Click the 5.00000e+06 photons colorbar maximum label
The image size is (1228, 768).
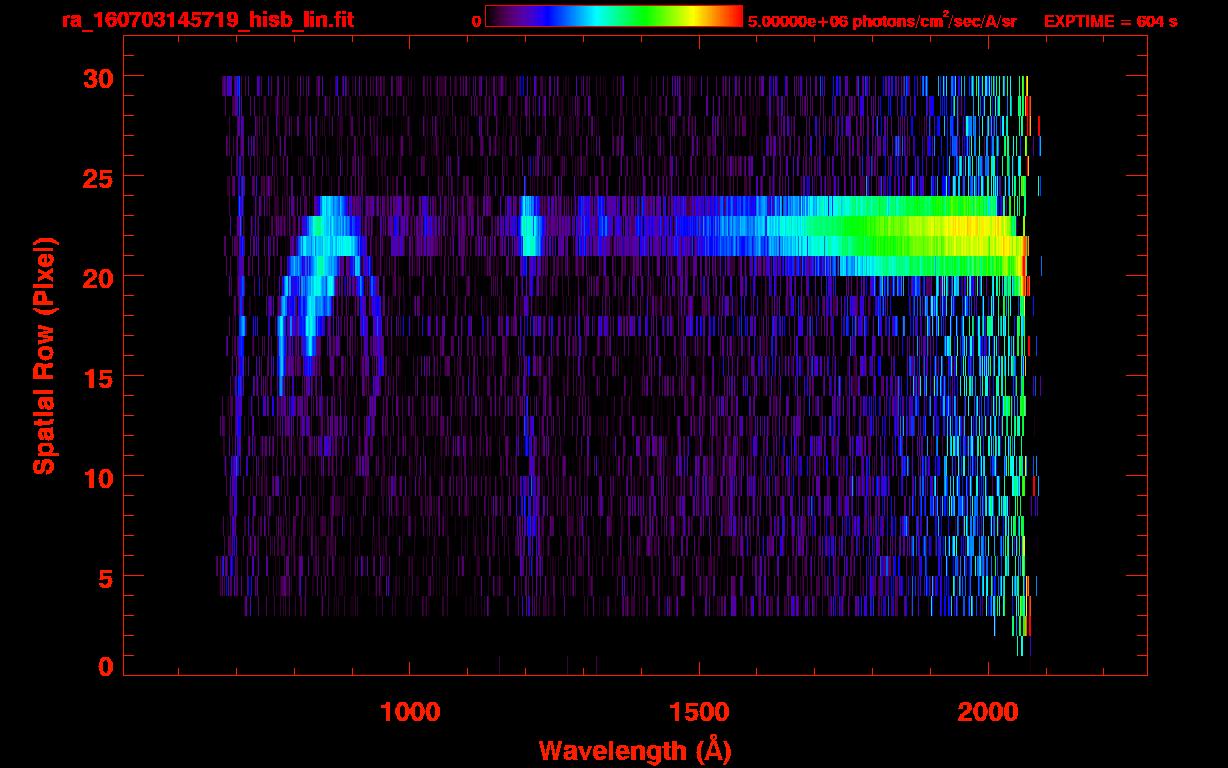[881, 21]
